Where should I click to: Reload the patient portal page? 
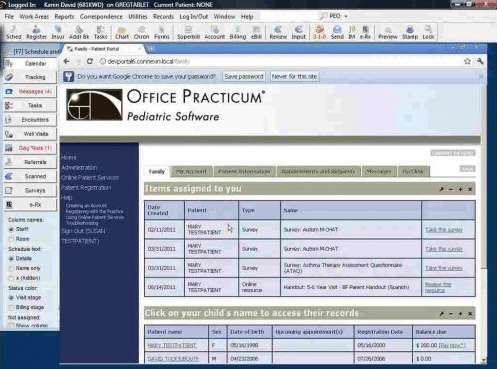[x=90, y=61]
